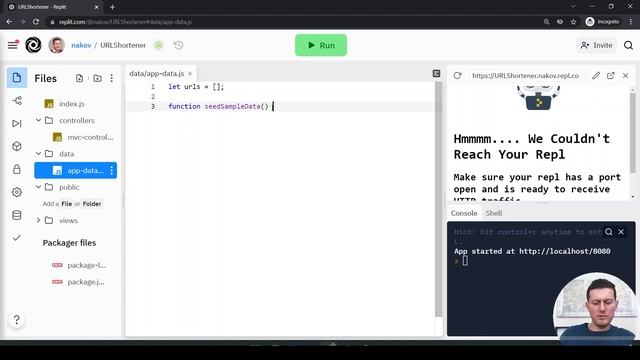Run the URLShortener project
This screenshot has height=360, width=640.
coord(321,45)
